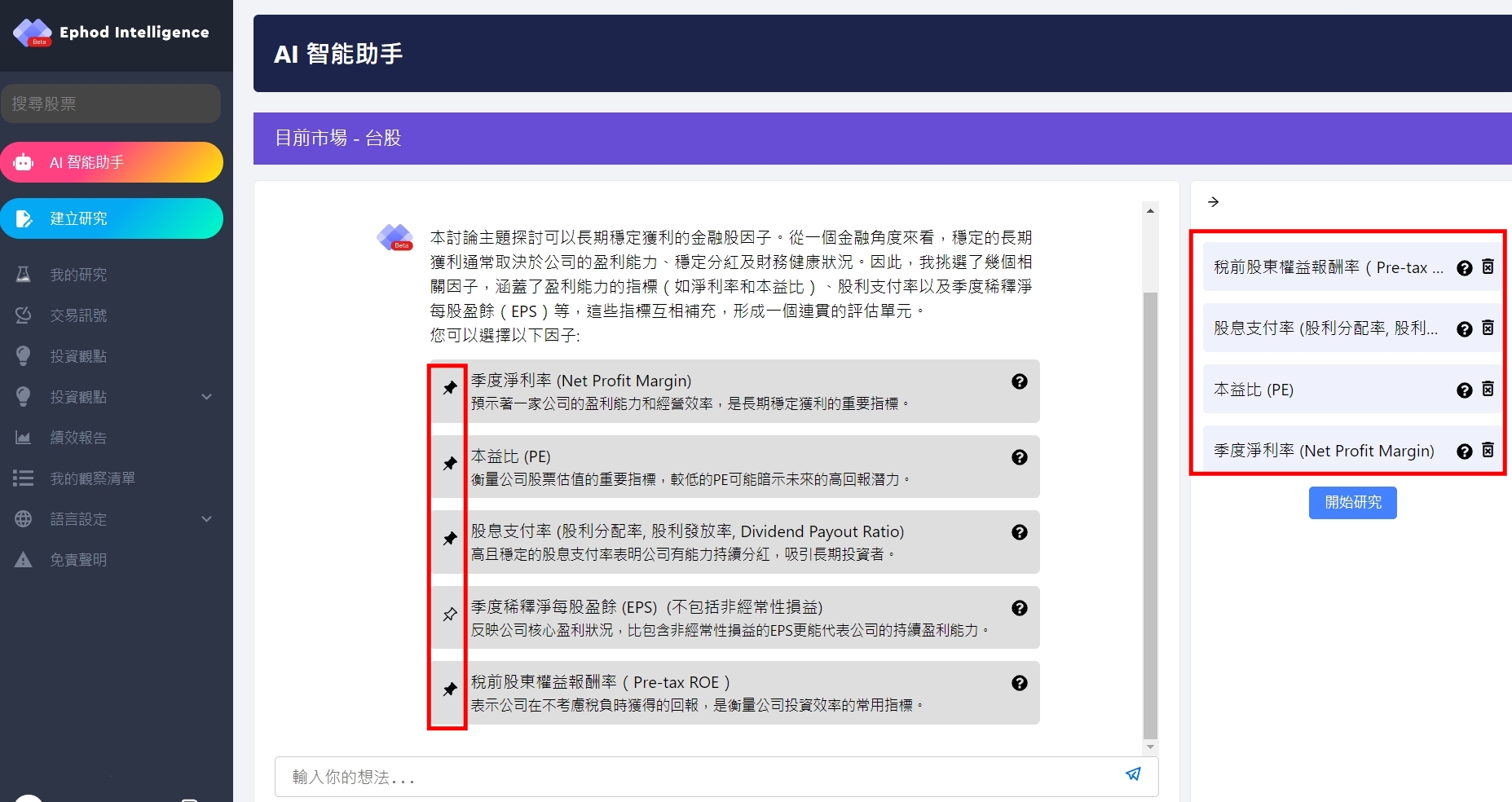Open 我的研究 in the sidebar
Image resolution: width=1512 pixels, height=802 pixels.
(78, 275)
